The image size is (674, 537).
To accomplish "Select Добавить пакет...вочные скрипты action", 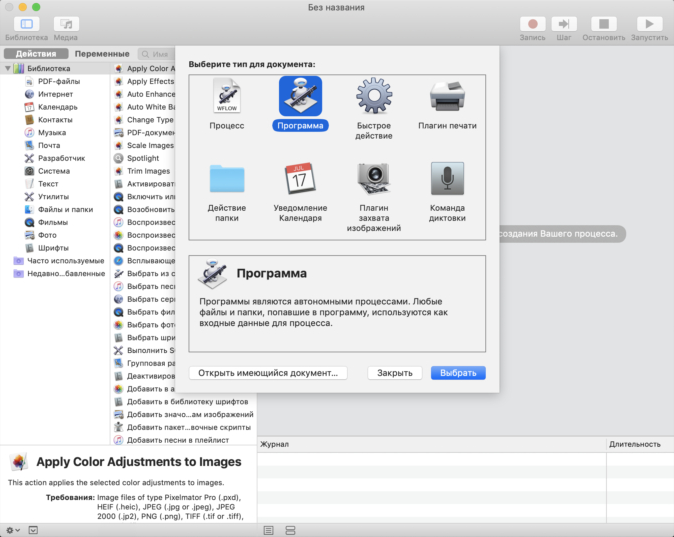I will [x=184, y=427].
